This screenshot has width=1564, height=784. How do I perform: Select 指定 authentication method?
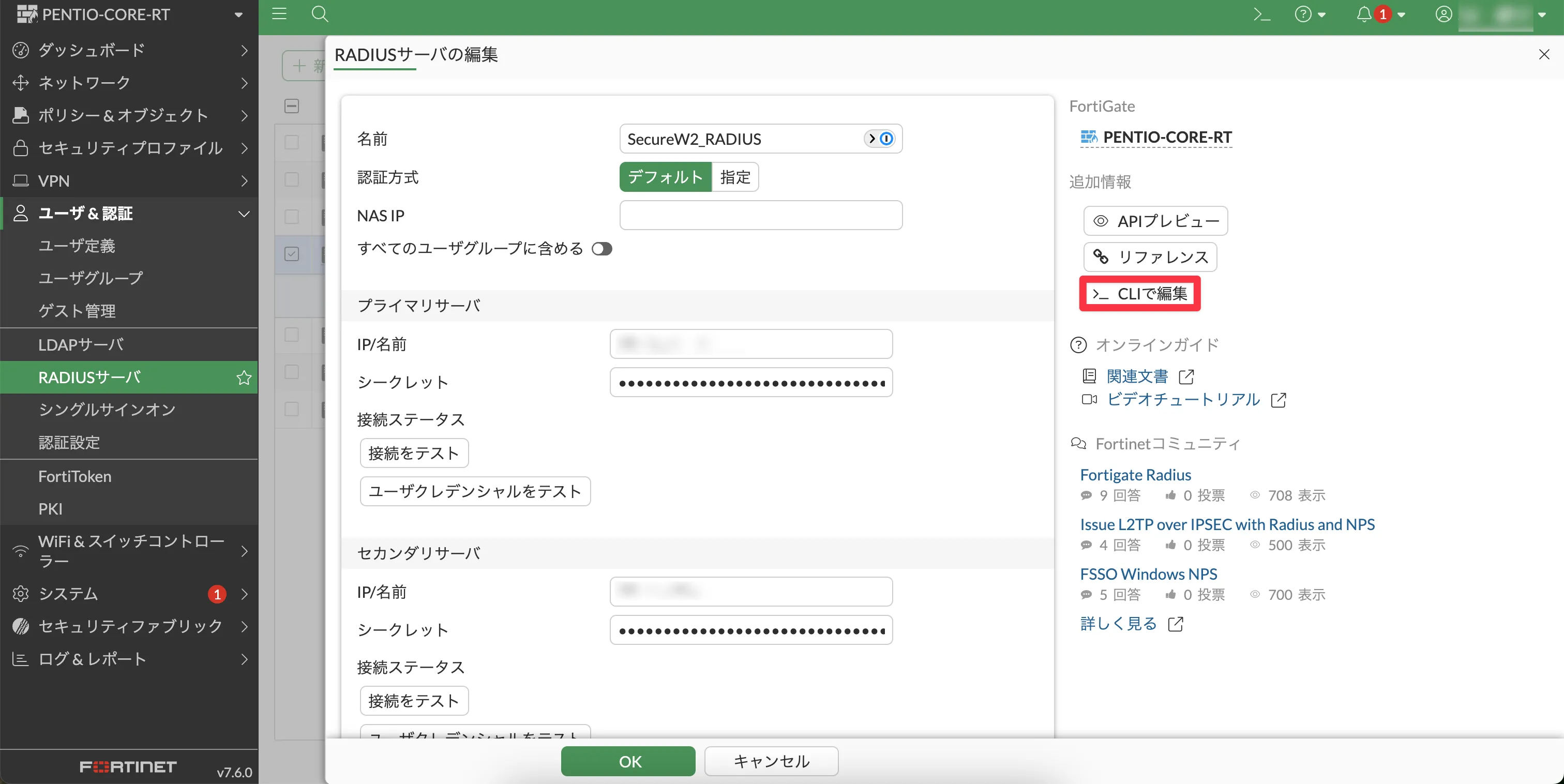(734, 177)
